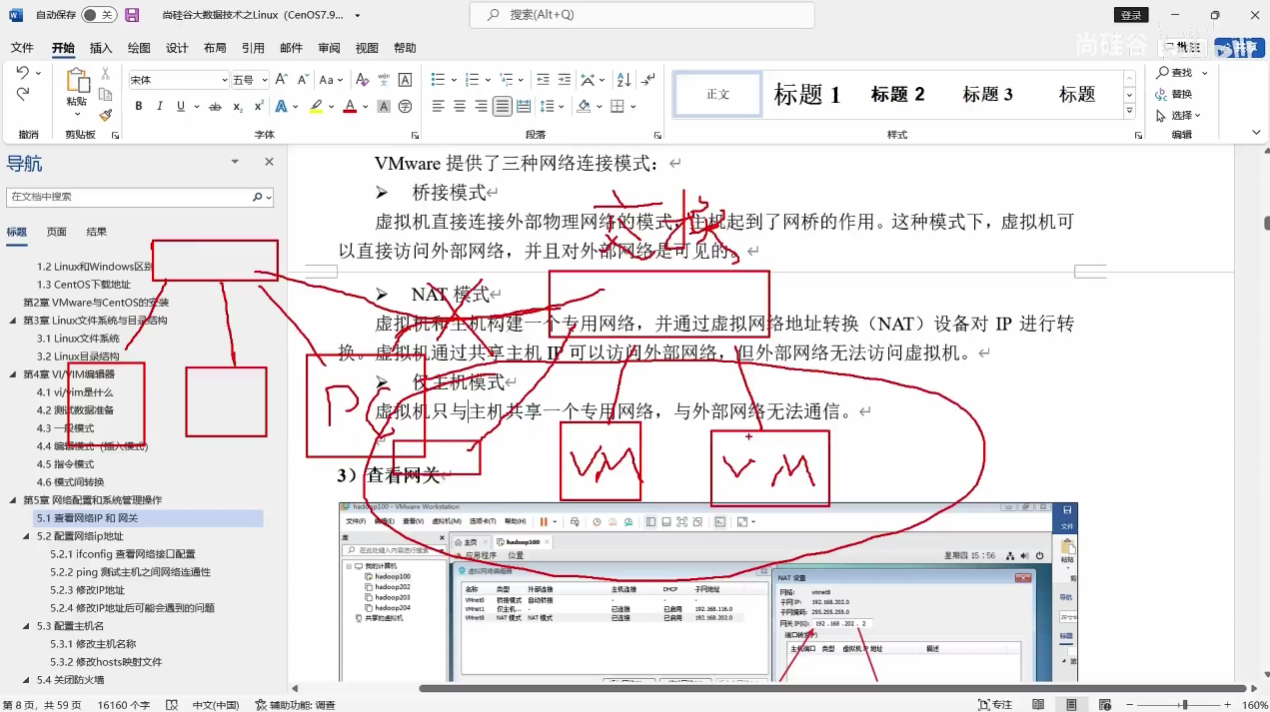Toggle Superscript formatting

(259, 107)
